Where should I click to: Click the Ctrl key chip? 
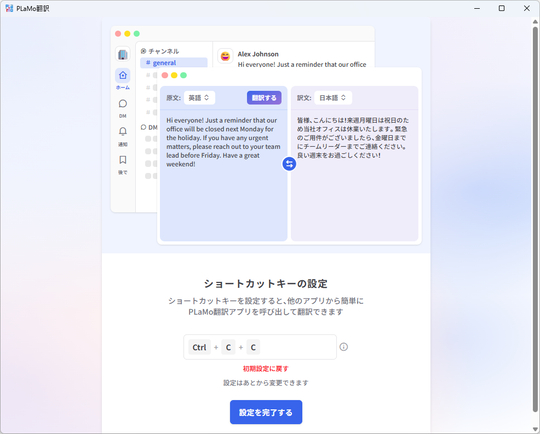(199, 347)
